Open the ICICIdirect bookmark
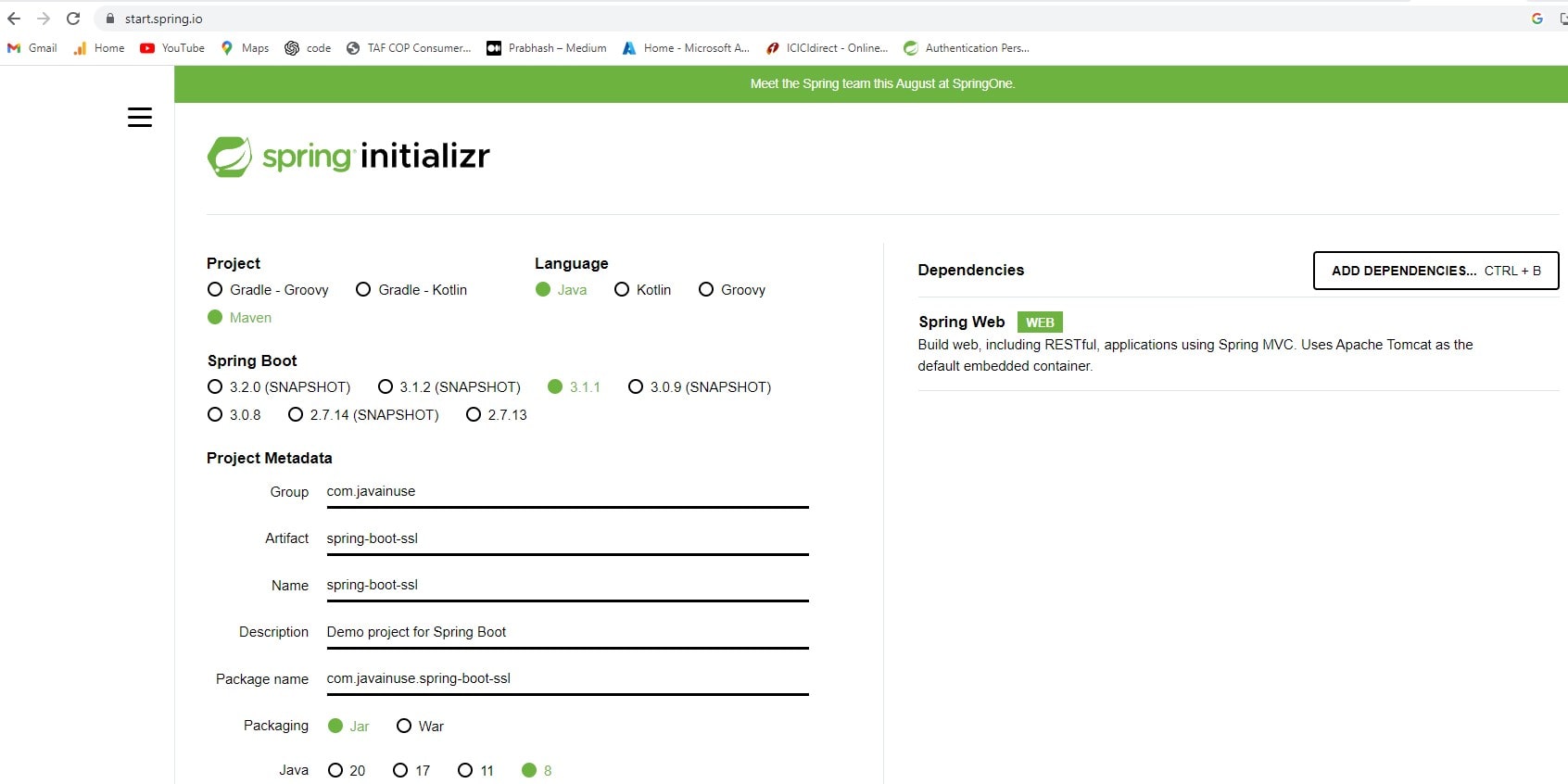This screenshot has height=784, width=1568. click(827, 48)
